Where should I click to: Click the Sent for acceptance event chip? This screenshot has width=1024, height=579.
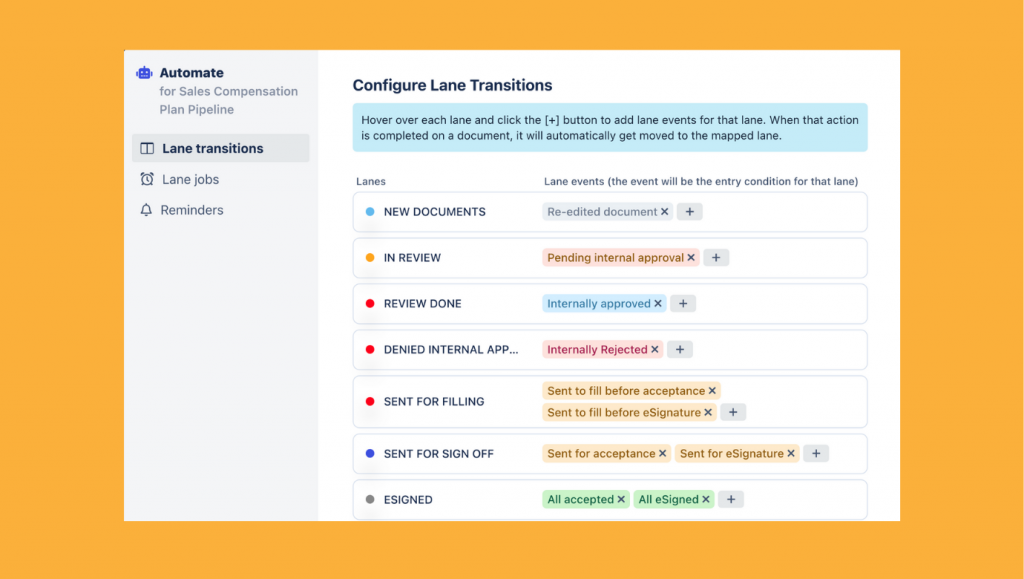600,453
